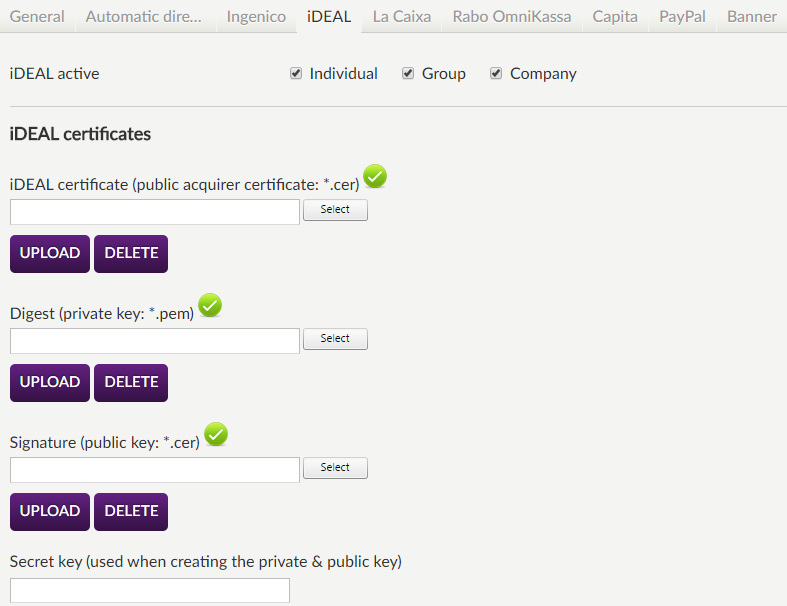Focus the iDEAL certificate file path field
Image resolution: width=787 pixels, height=606 pixels.
point(155,212)
